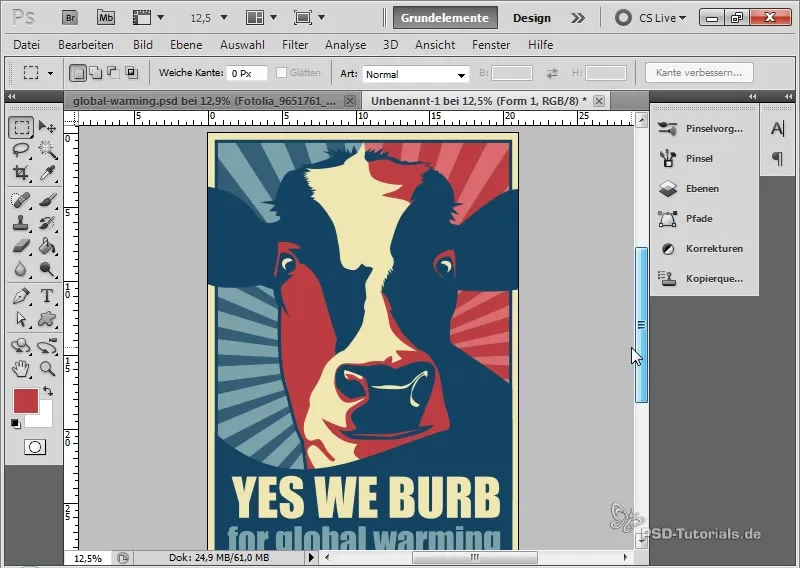Choose Add to selection mode
This screenshot has height=568, width=800.
coord(95,73)
